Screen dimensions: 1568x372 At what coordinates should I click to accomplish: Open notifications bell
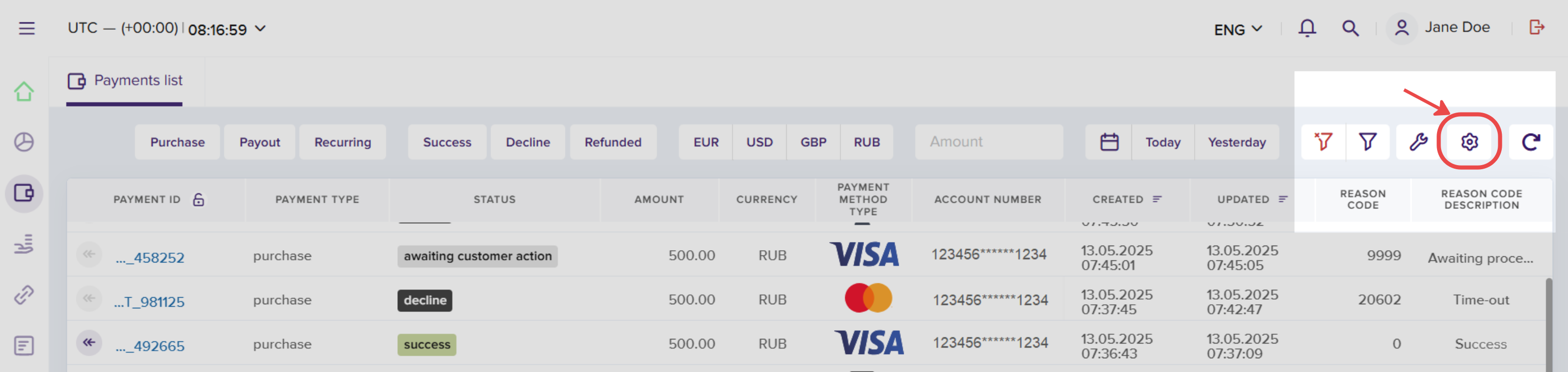(1307, 28)
